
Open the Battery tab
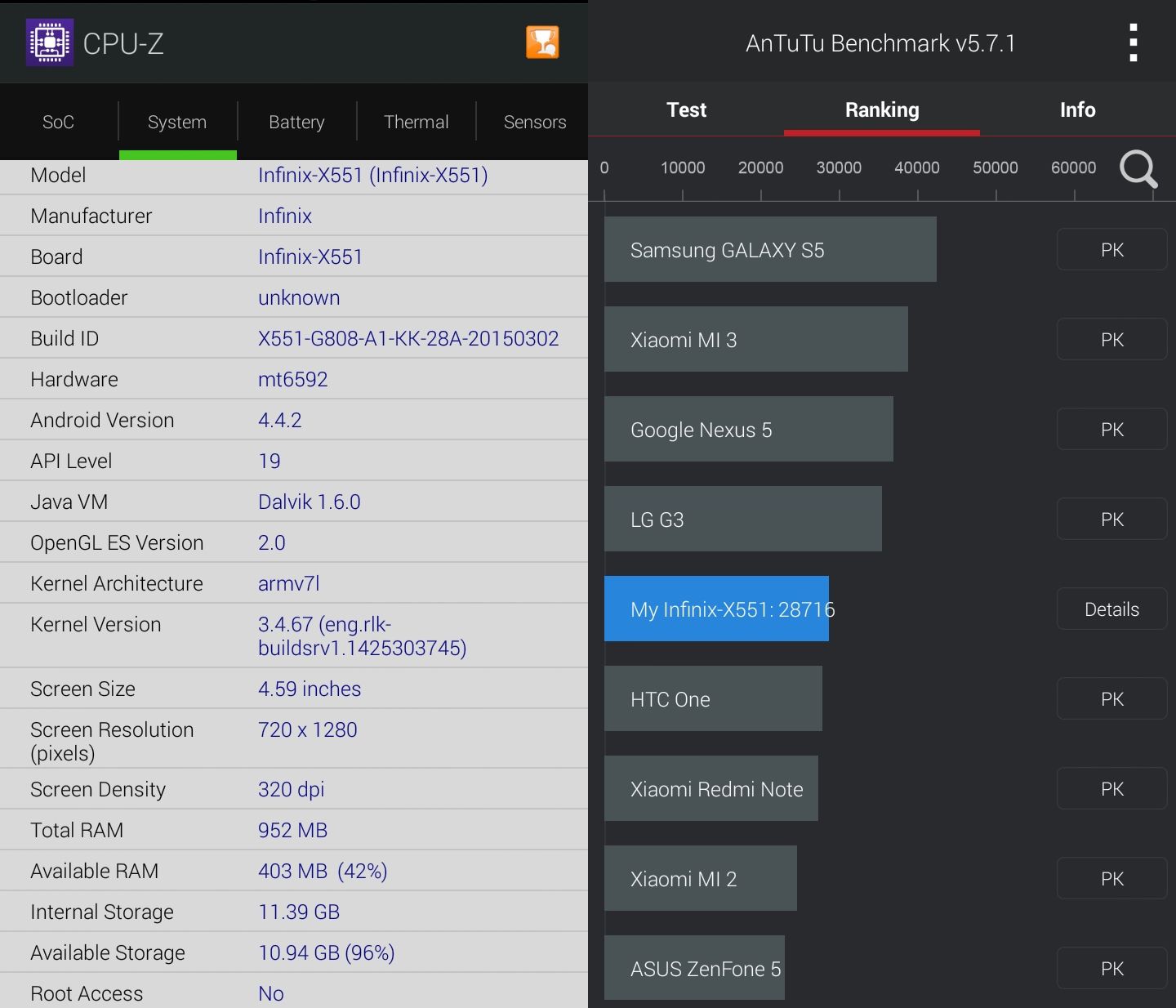point(296,122)
